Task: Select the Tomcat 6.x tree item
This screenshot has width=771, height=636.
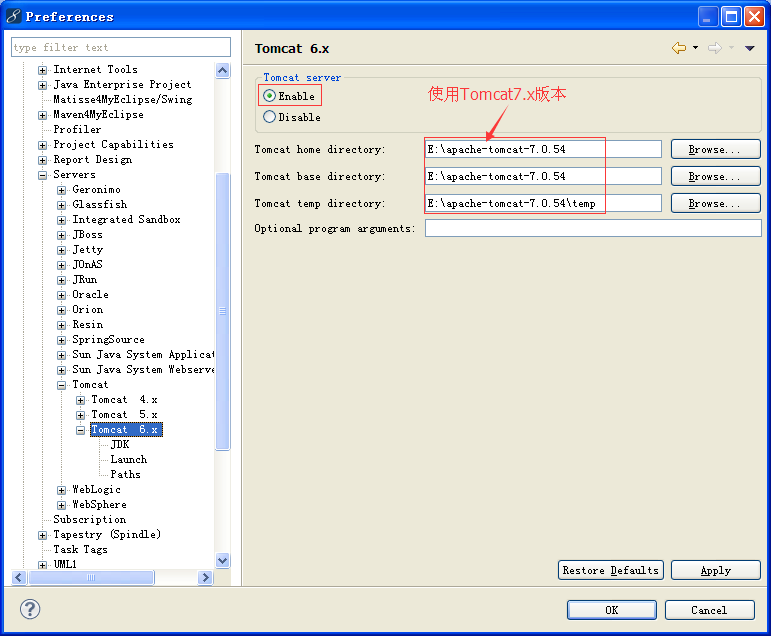Action: point(126,429)
